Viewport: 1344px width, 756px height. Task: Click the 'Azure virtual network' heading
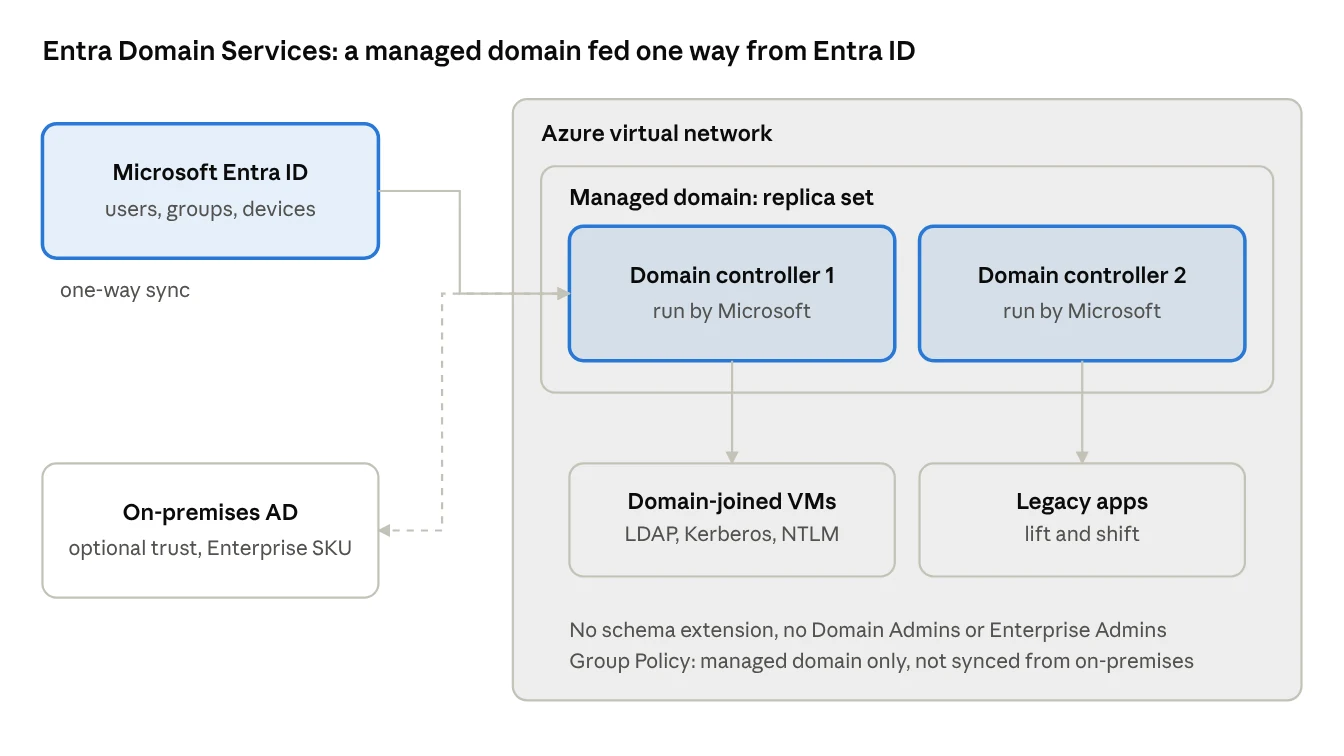(657, 134)
